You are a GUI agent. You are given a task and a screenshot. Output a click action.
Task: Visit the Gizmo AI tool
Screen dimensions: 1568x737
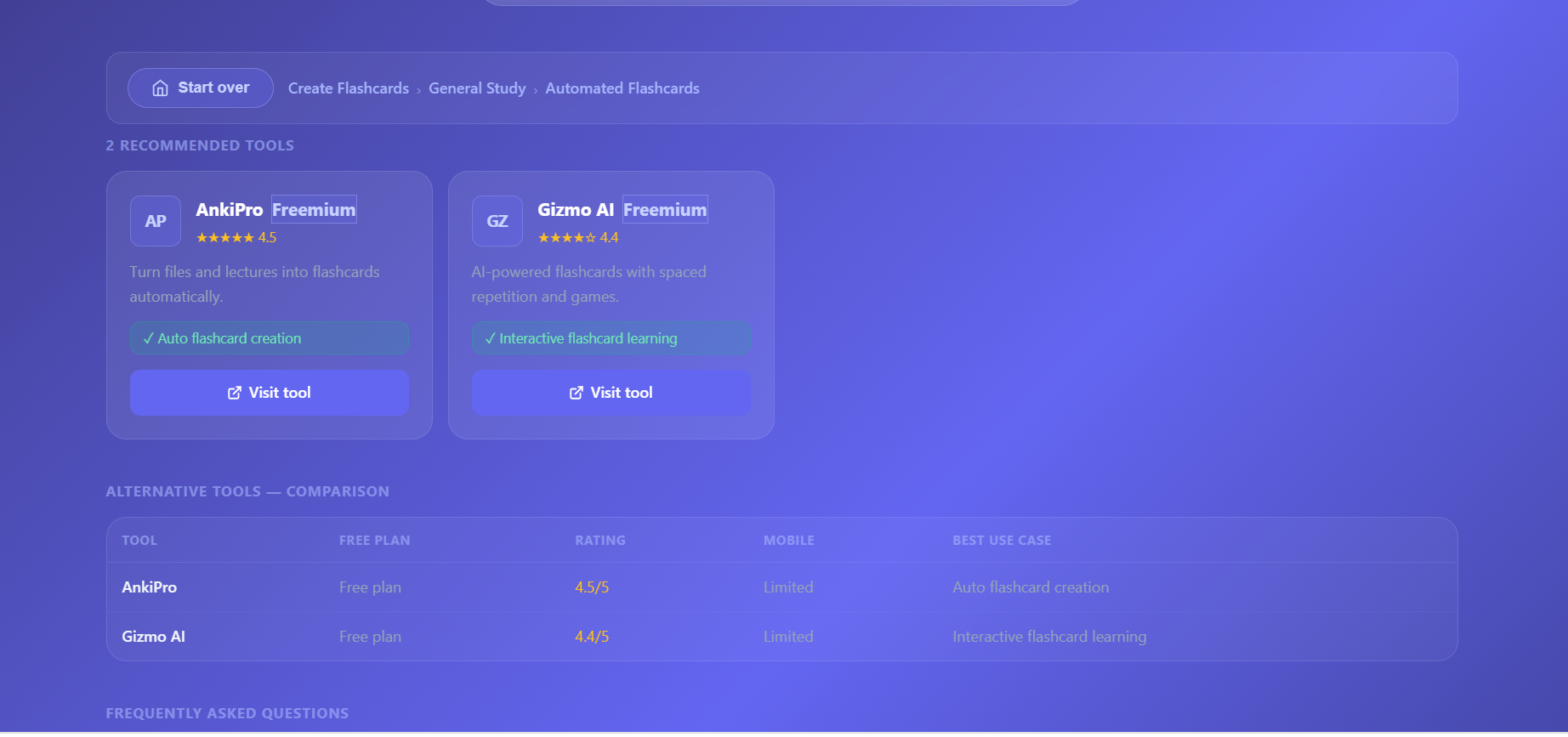(611, 393)
